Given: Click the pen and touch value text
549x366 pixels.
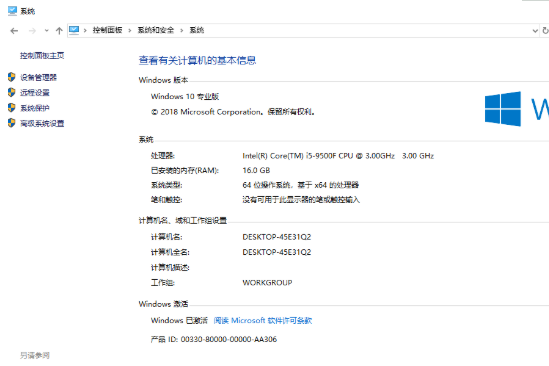Looking at the screenshot, I should click(301, 200).
